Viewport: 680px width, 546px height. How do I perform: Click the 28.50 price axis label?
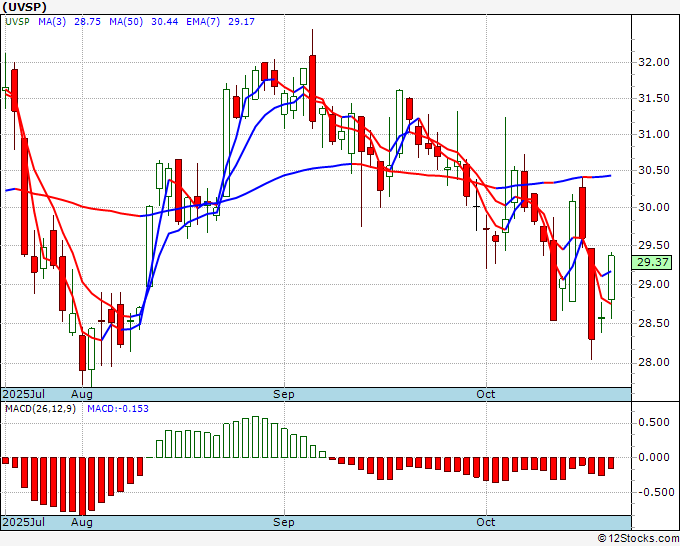pos(654,324)
